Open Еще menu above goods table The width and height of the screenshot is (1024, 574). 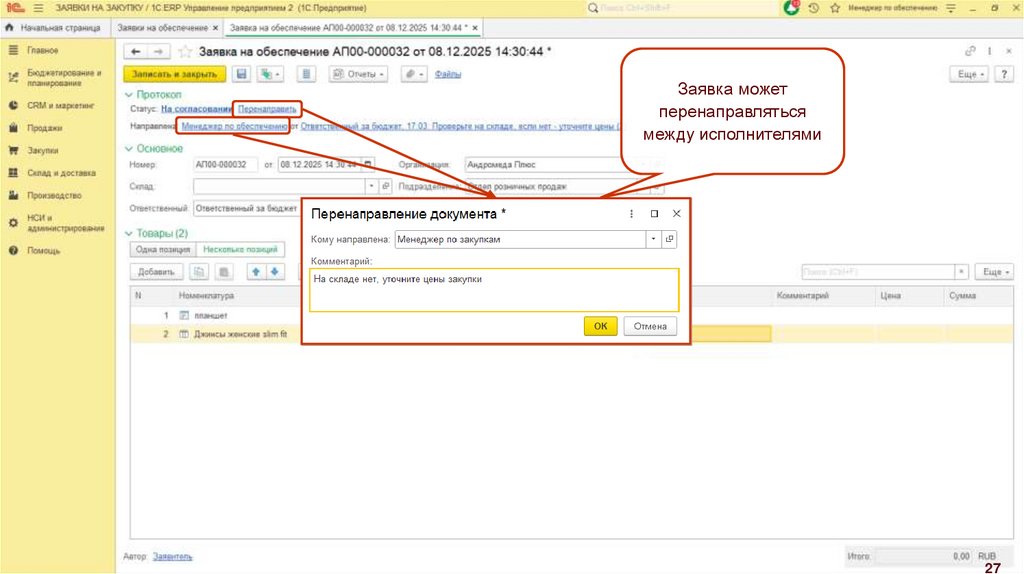tap(994, 272)
